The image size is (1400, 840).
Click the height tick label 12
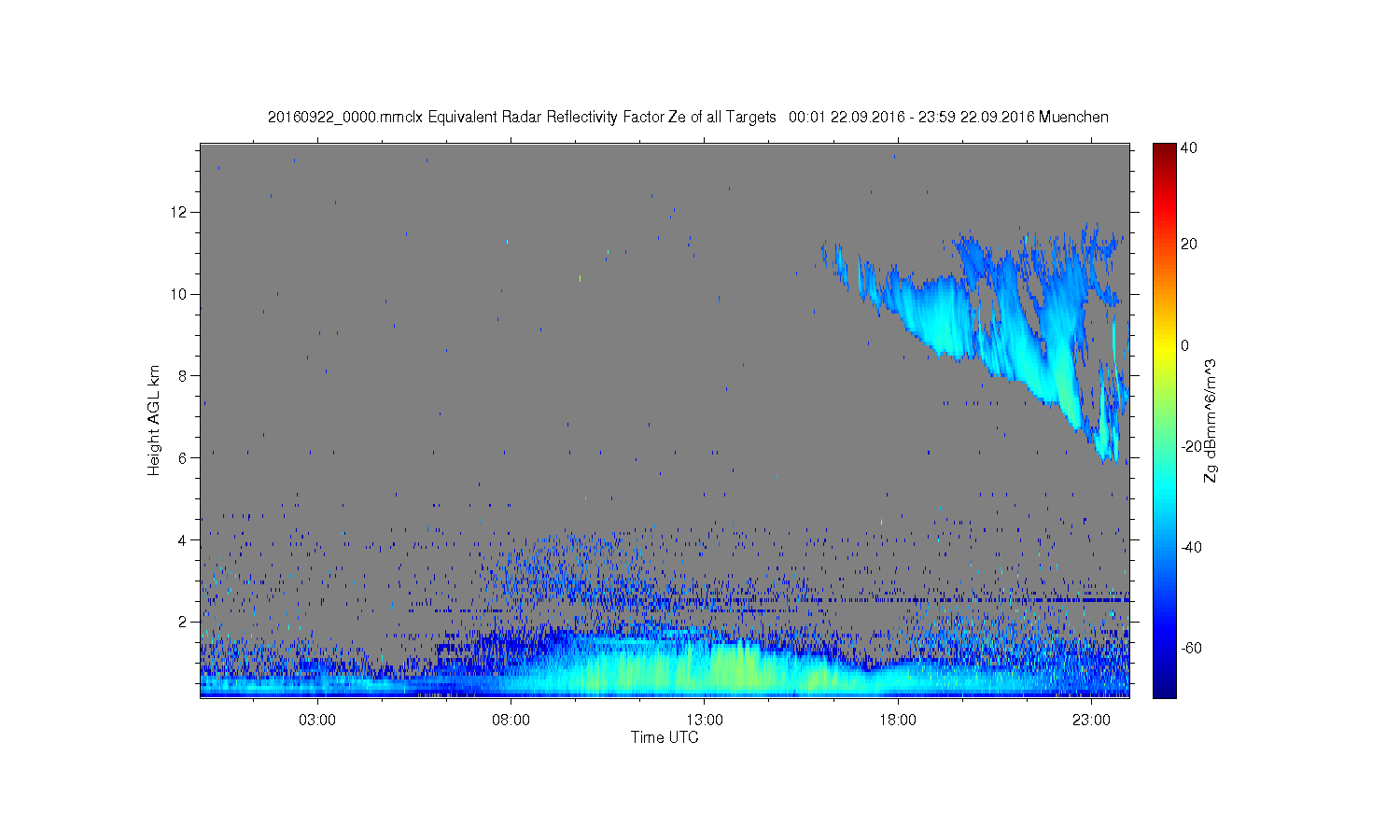[x=179, y=212]
